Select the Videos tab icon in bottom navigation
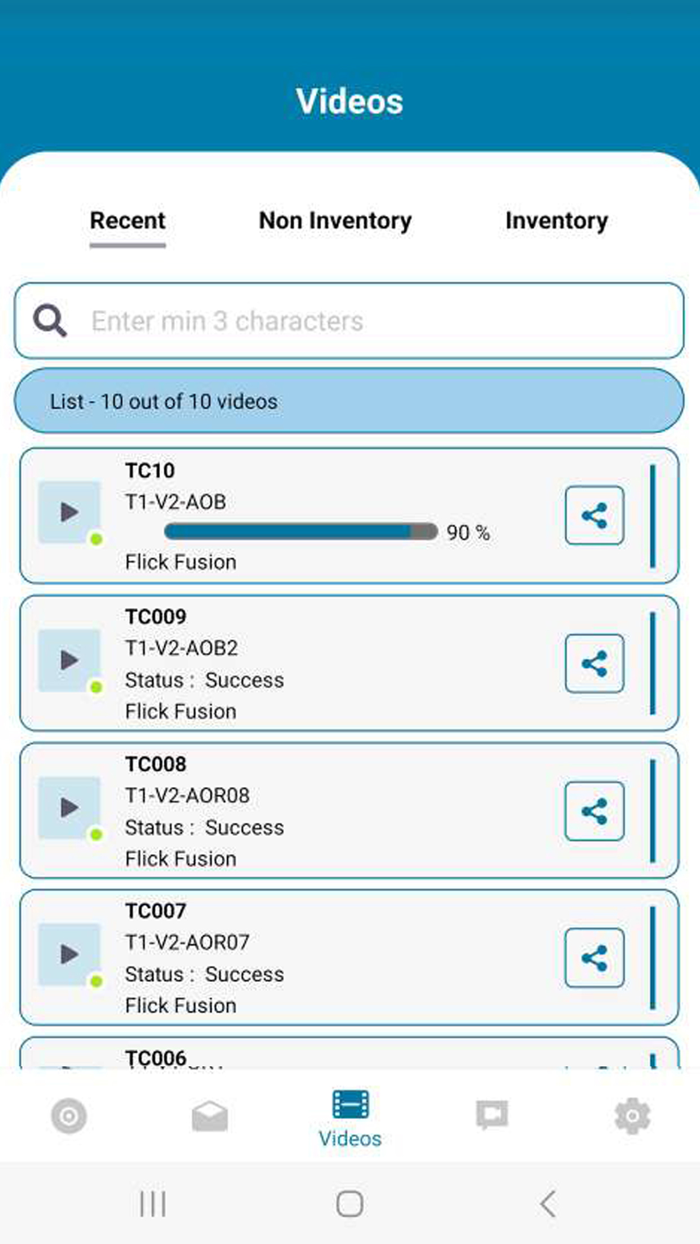This screenshot has width=700, height=1244. pyautogui.click(x=350, y=1104)
